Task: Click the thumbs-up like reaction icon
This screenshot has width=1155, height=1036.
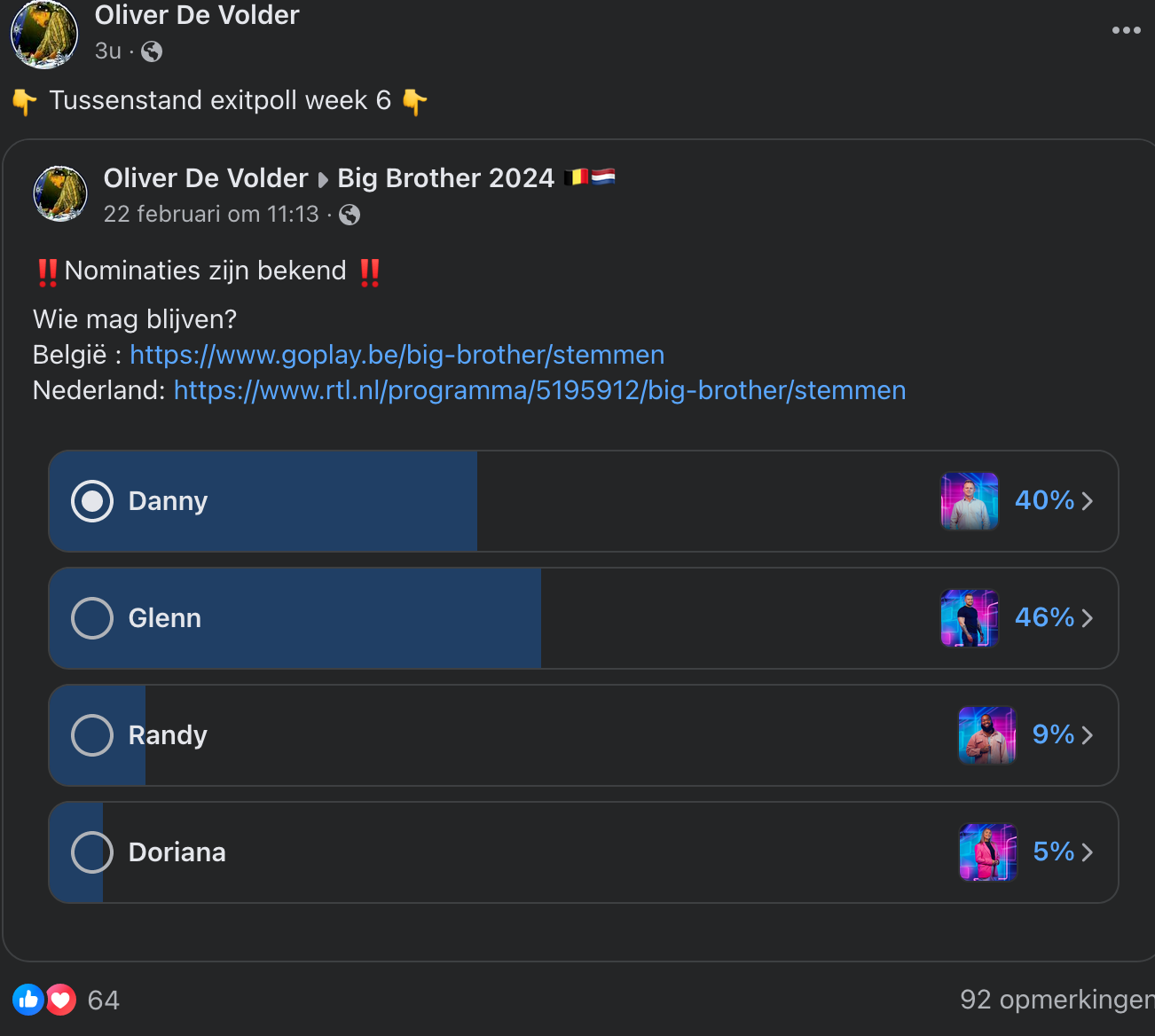Action: tap(28, 1000)
